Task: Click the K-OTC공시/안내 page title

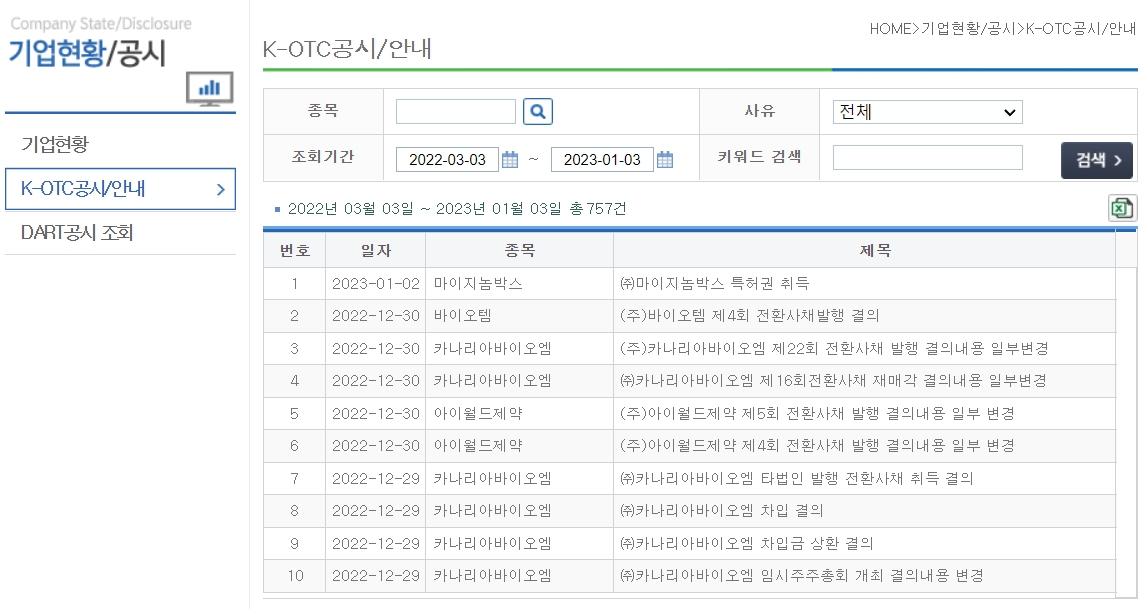Action: [x=347, y=48]
